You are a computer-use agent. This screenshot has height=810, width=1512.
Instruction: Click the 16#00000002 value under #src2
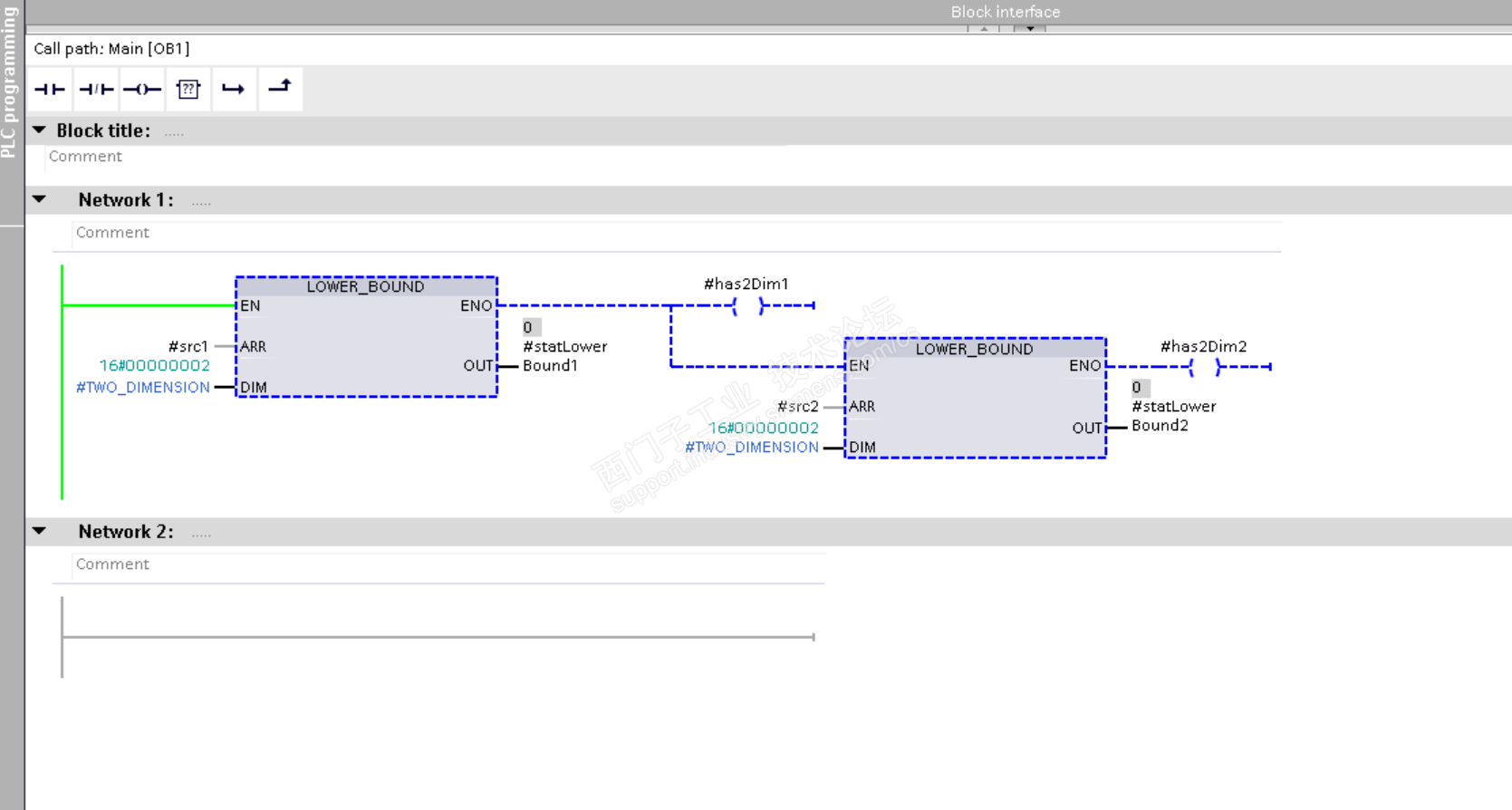click(x=764, y=428)
